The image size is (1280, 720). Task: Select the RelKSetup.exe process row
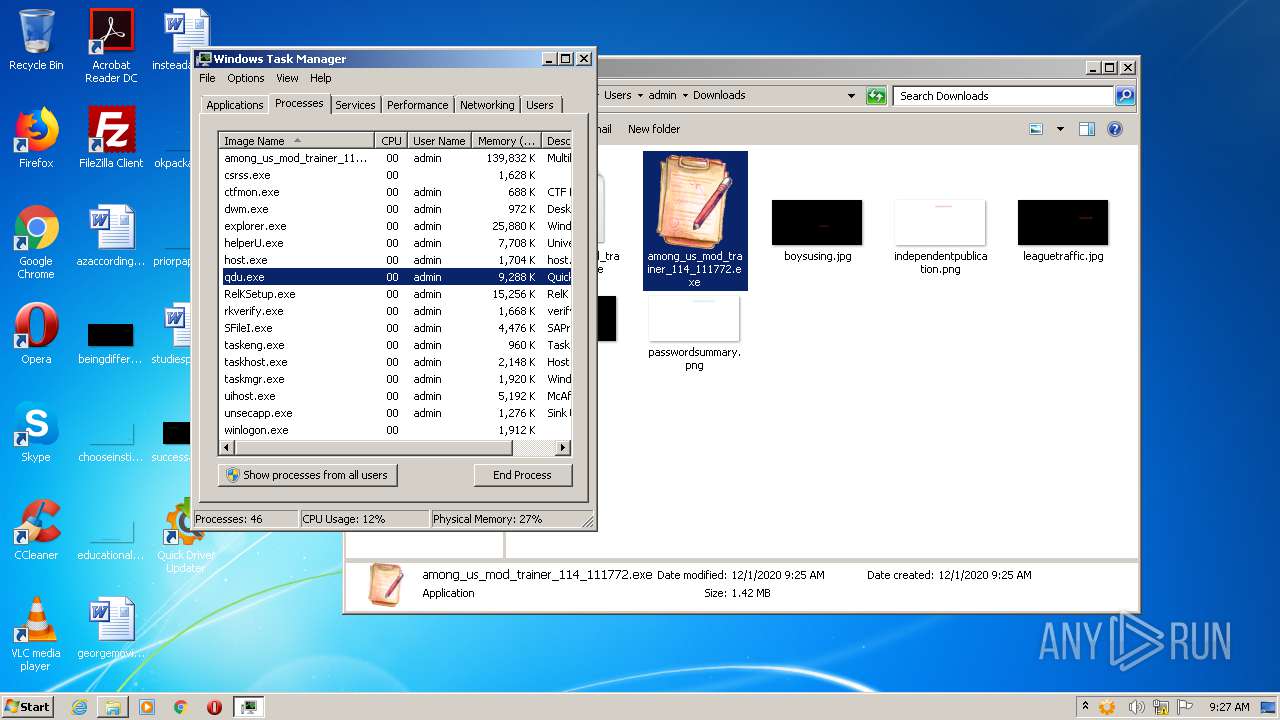point(396,294)
